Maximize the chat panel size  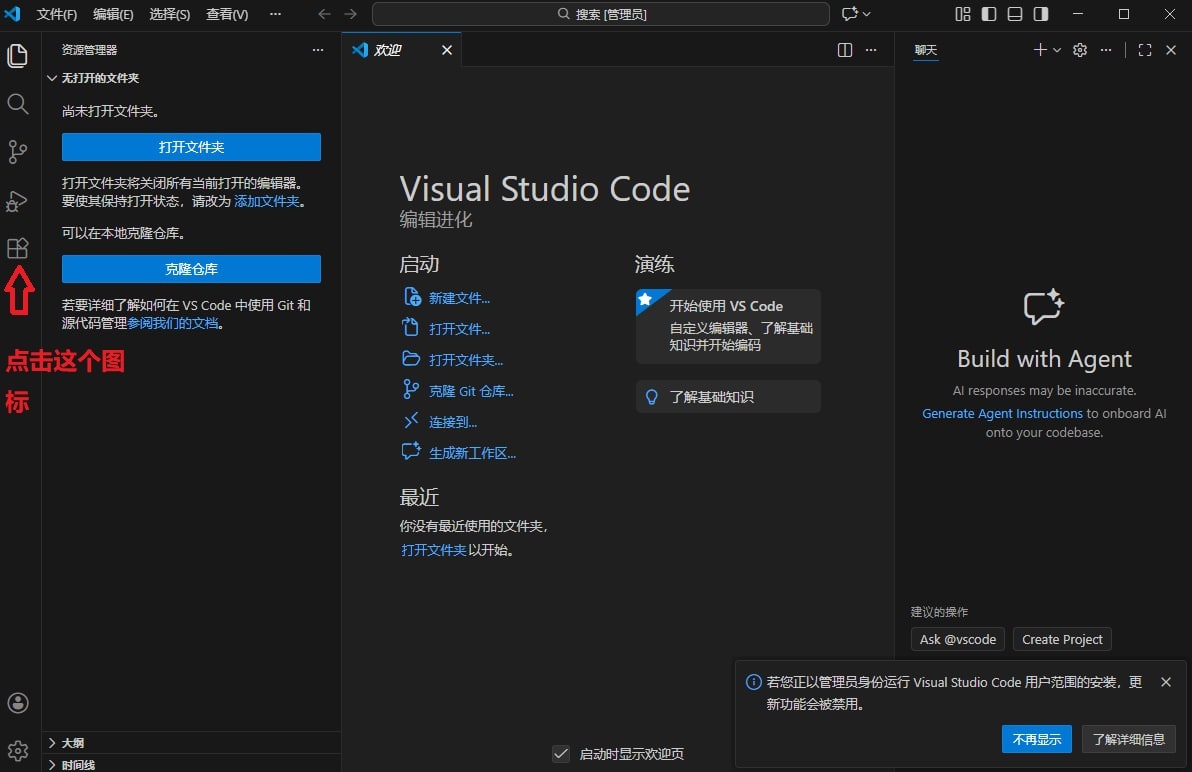click(1145, 50)
